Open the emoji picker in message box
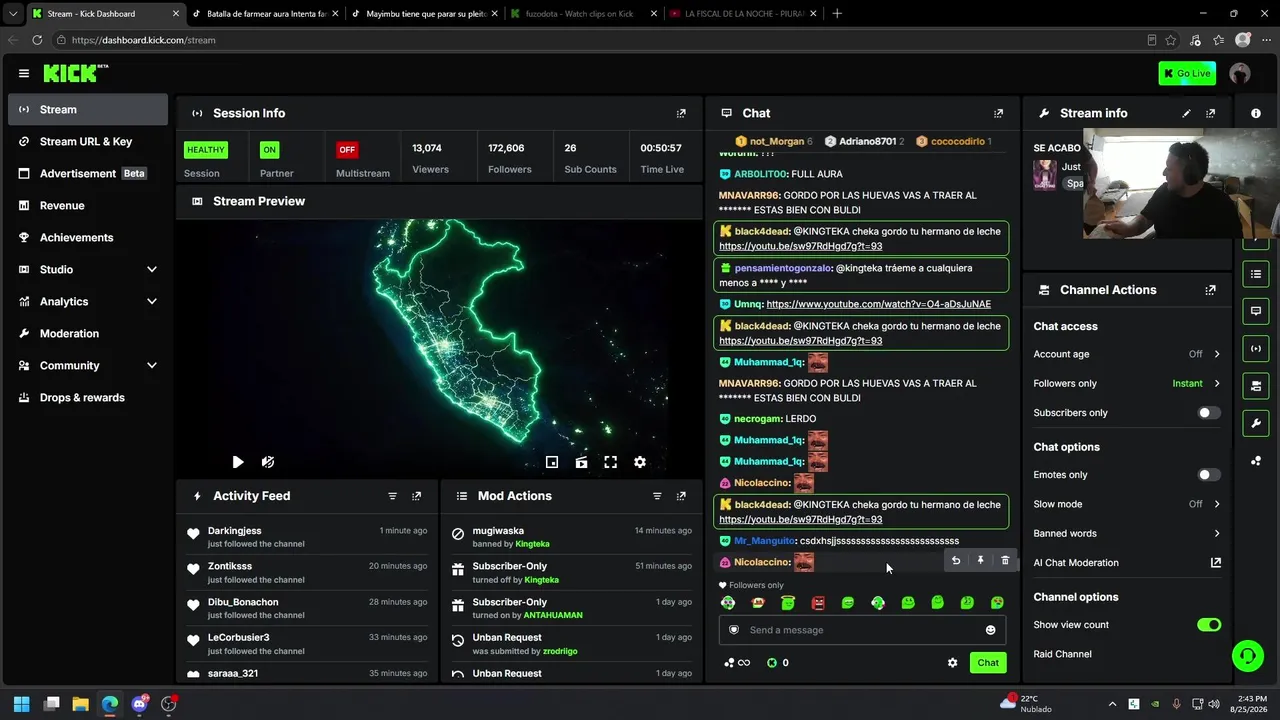 pos(991,630)
